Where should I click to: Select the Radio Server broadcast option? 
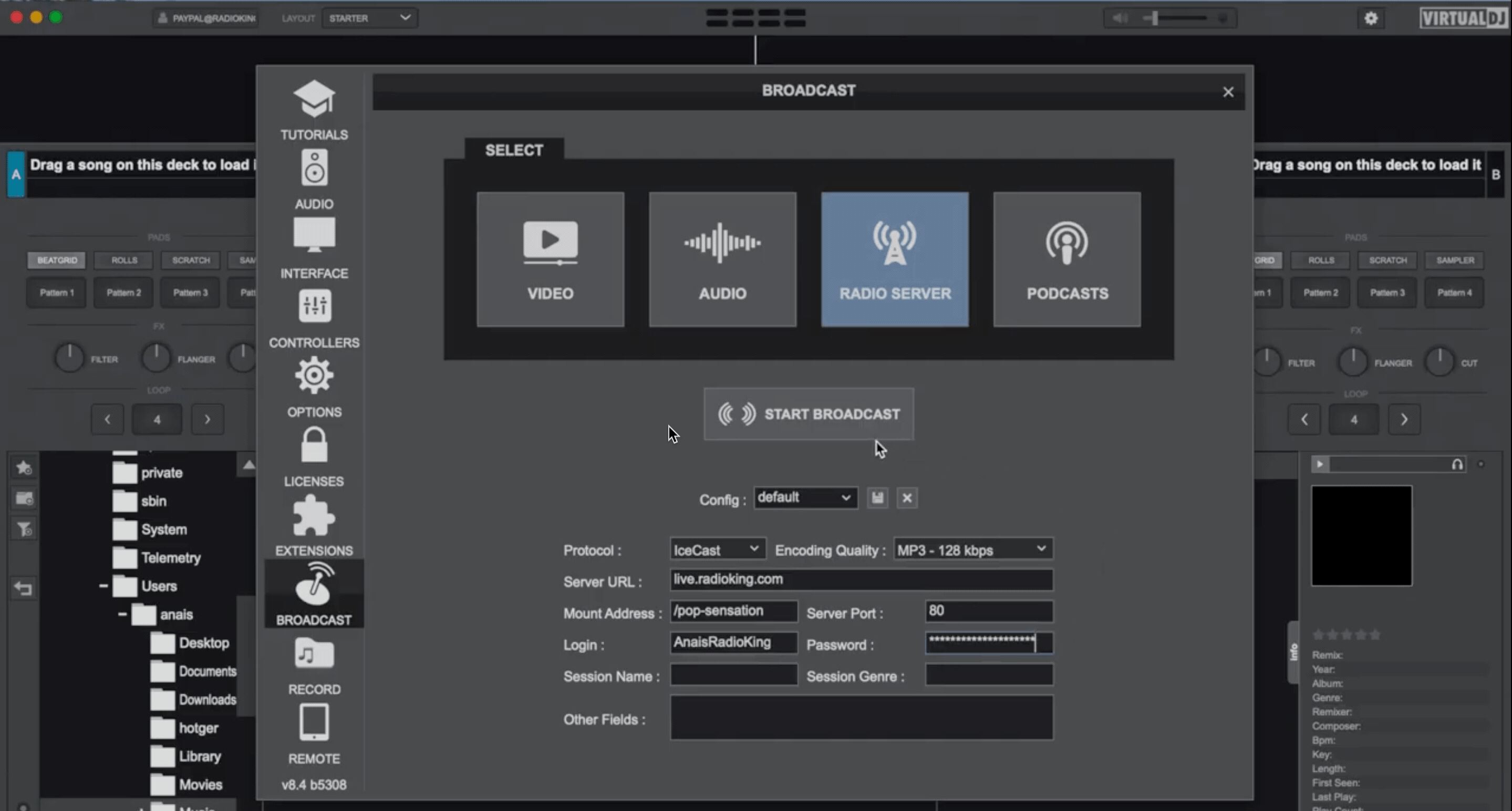895,259
